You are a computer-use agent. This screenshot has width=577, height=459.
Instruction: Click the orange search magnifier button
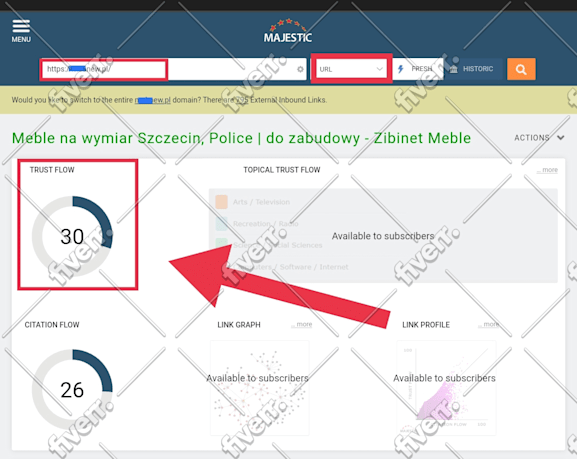coord(521,69)
